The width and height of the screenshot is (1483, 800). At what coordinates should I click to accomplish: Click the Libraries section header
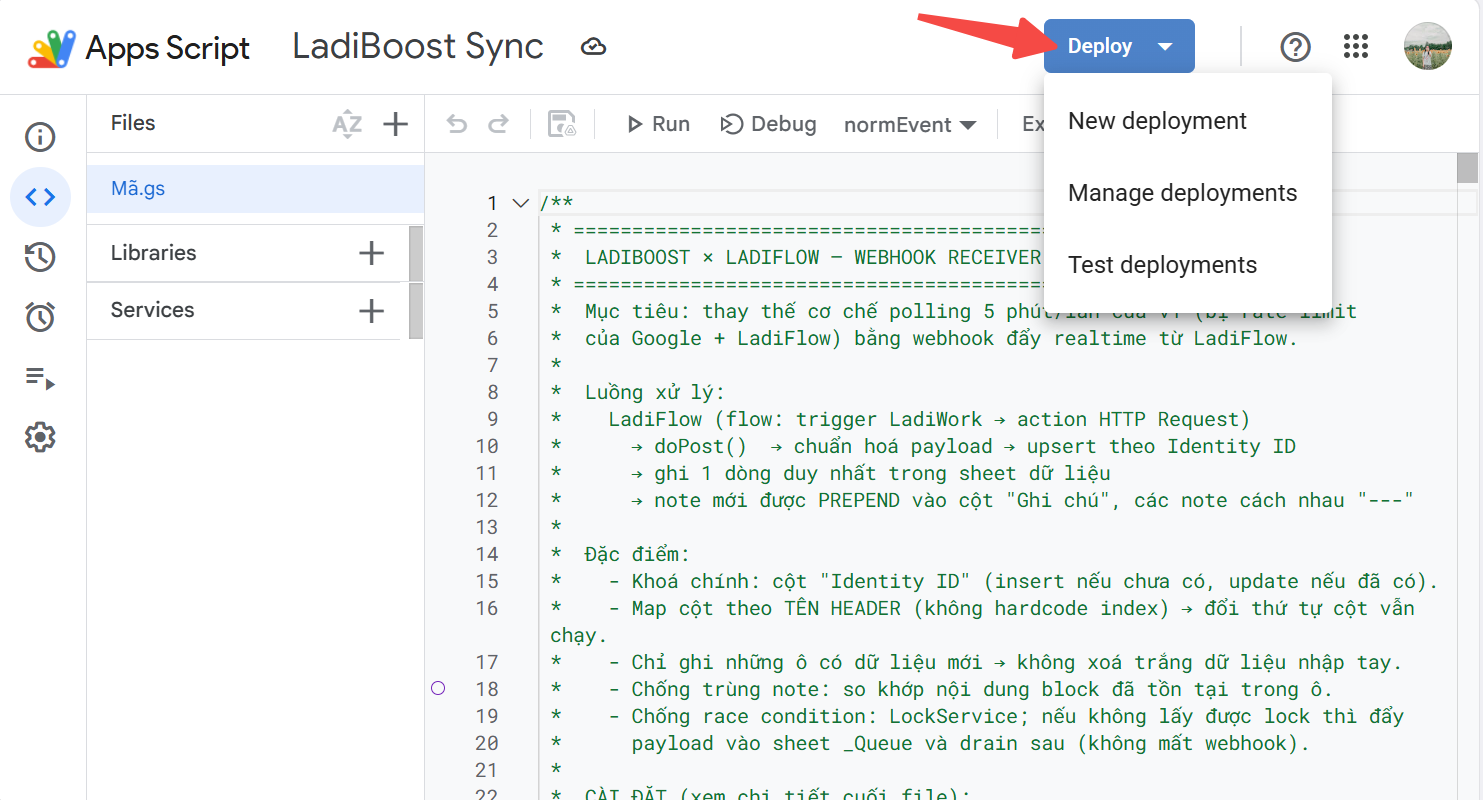pos(153,253)
